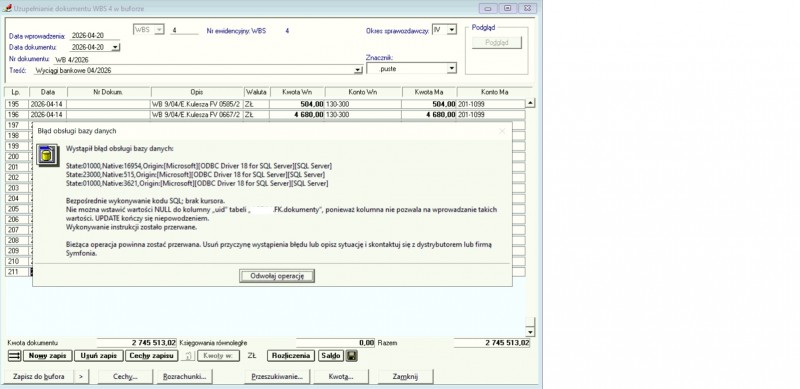
Task: Click the Konto Ma column header
Action: click(494, 92)
